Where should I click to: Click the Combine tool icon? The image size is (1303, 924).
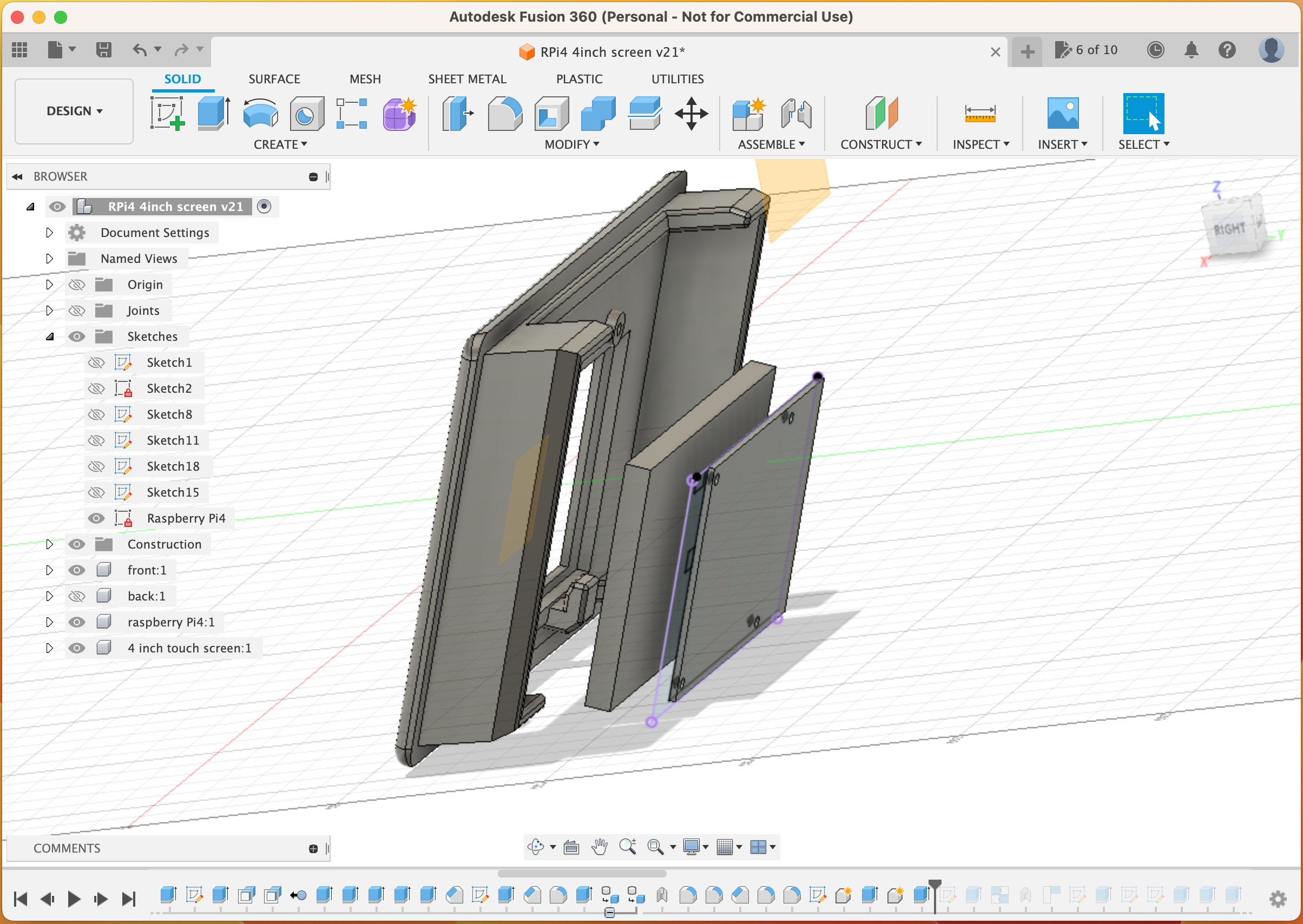tap(598, 113)
